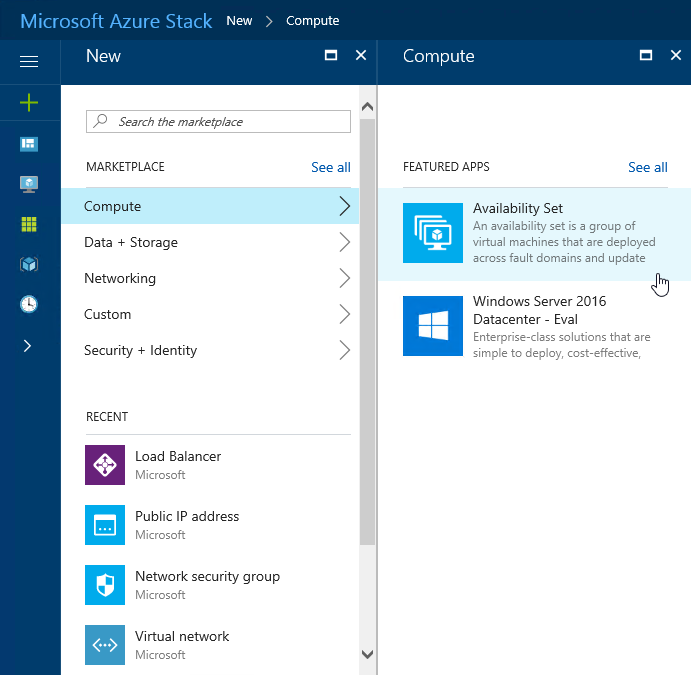Click the Windows Server 2016 logo icon
The image size is (691, 675).
pyautogui.click(x=433, y=326)
